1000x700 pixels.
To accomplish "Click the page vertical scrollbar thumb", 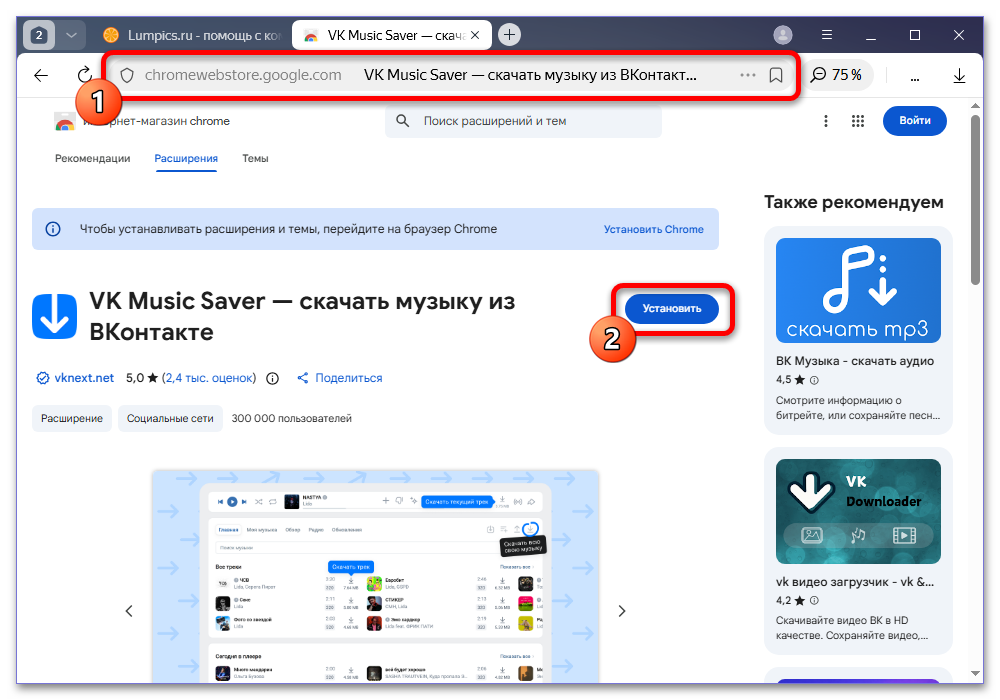I will 975,200.
